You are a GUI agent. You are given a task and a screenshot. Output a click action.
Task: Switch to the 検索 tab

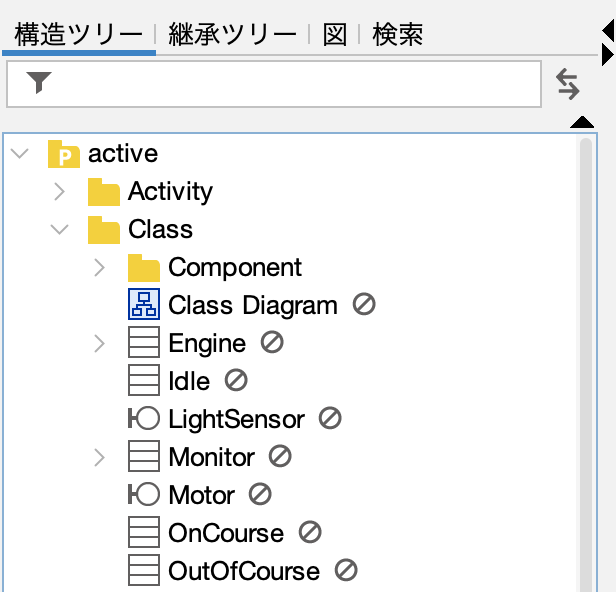pos(398,35)
